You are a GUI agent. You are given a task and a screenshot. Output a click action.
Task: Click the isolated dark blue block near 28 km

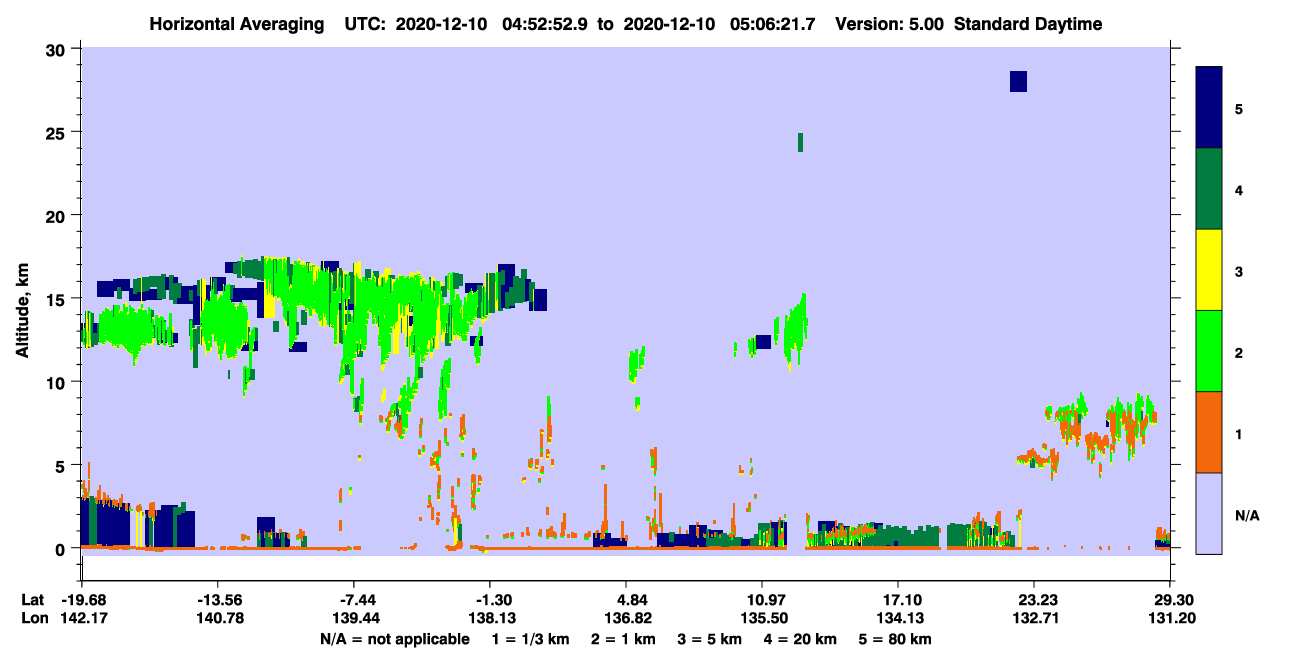(x=1018, y=81)
